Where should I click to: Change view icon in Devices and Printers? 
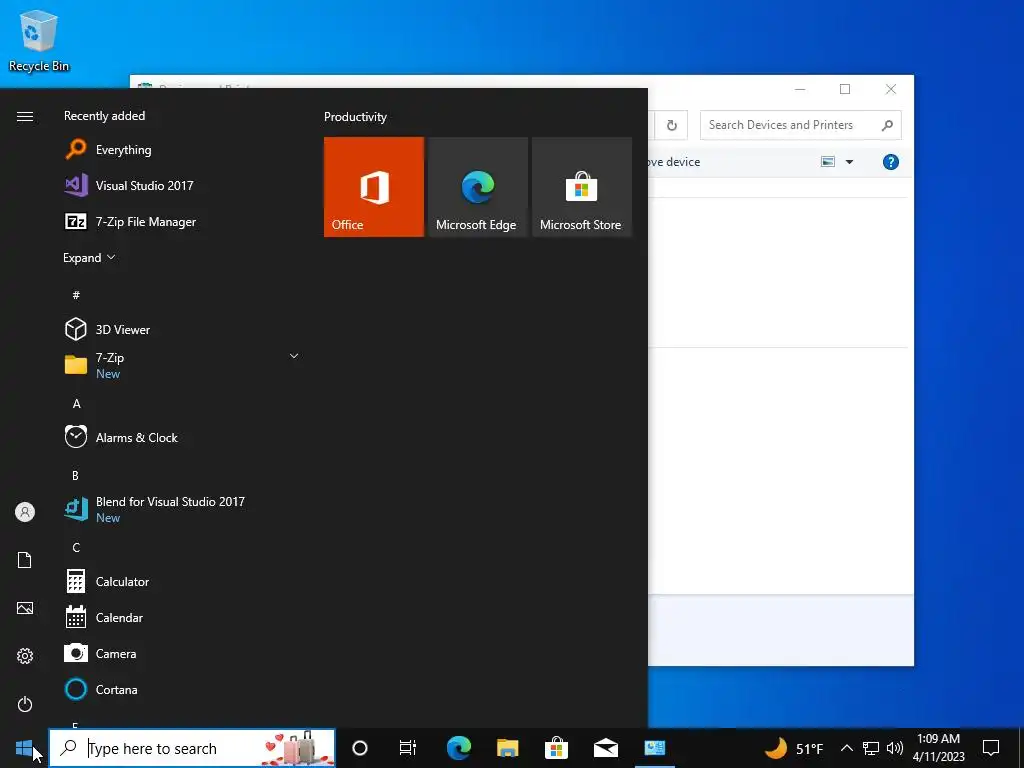[827, 162]
